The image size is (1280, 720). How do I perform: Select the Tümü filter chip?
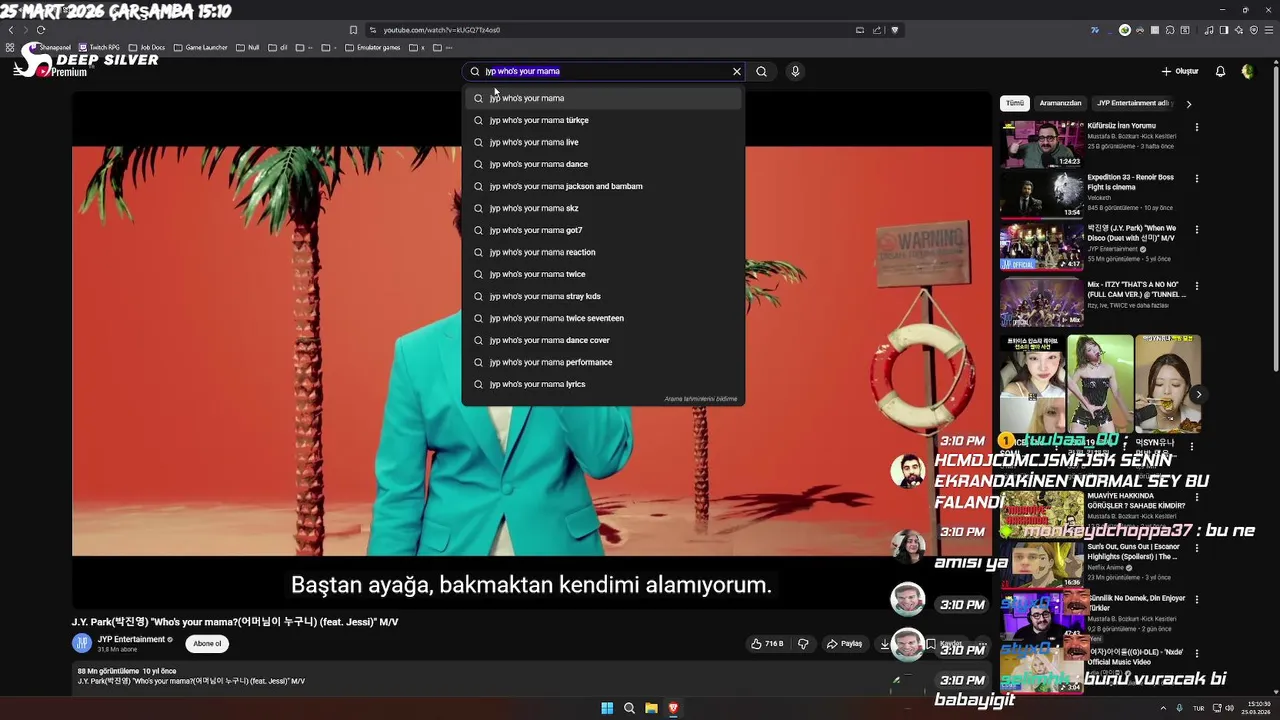(x=1015, y=103)
